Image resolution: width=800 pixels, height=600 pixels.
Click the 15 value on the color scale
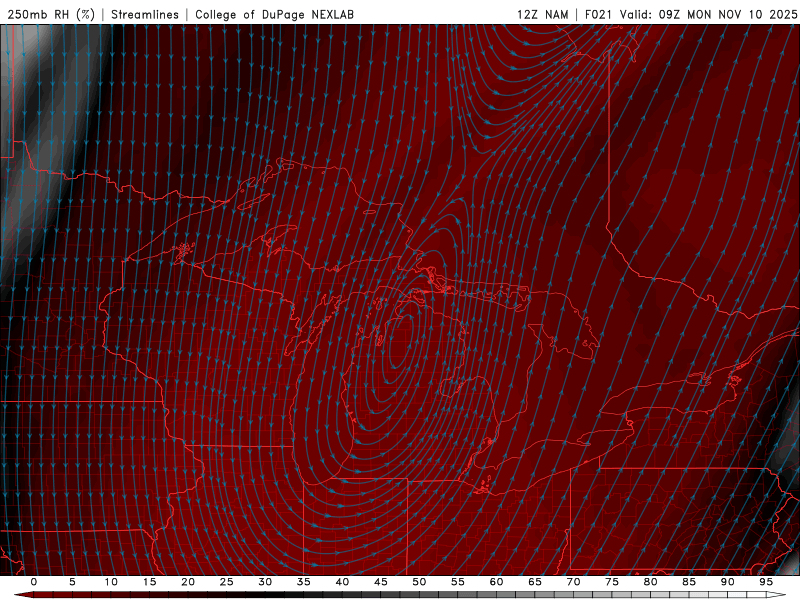(x=149, y=582)
